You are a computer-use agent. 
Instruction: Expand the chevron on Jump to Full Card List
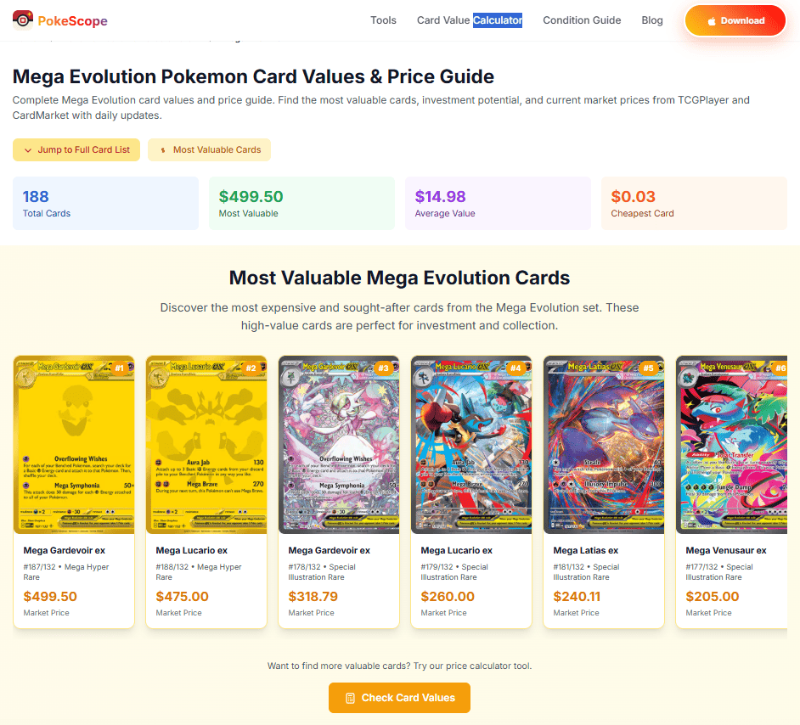(28, 150)
